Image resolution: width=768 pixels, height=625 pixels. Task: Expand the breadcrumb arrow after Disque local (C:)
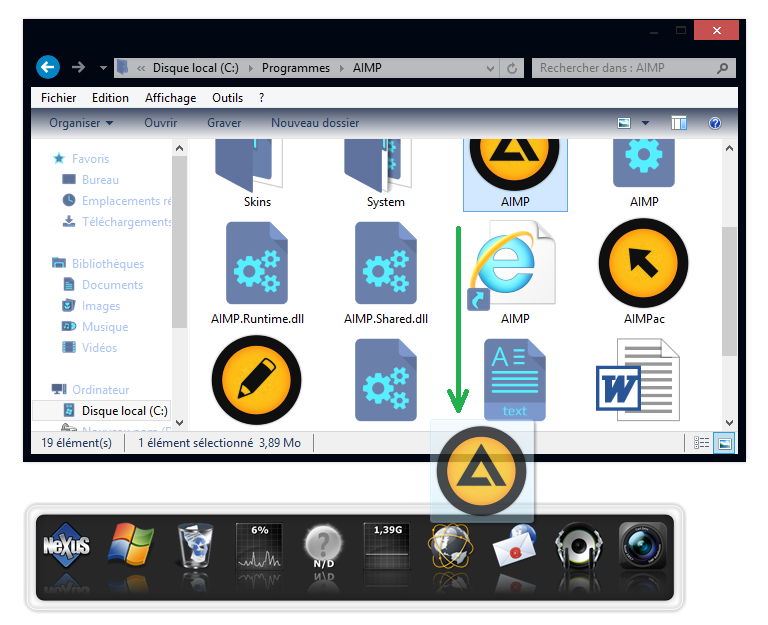click(x=251, y=68)
